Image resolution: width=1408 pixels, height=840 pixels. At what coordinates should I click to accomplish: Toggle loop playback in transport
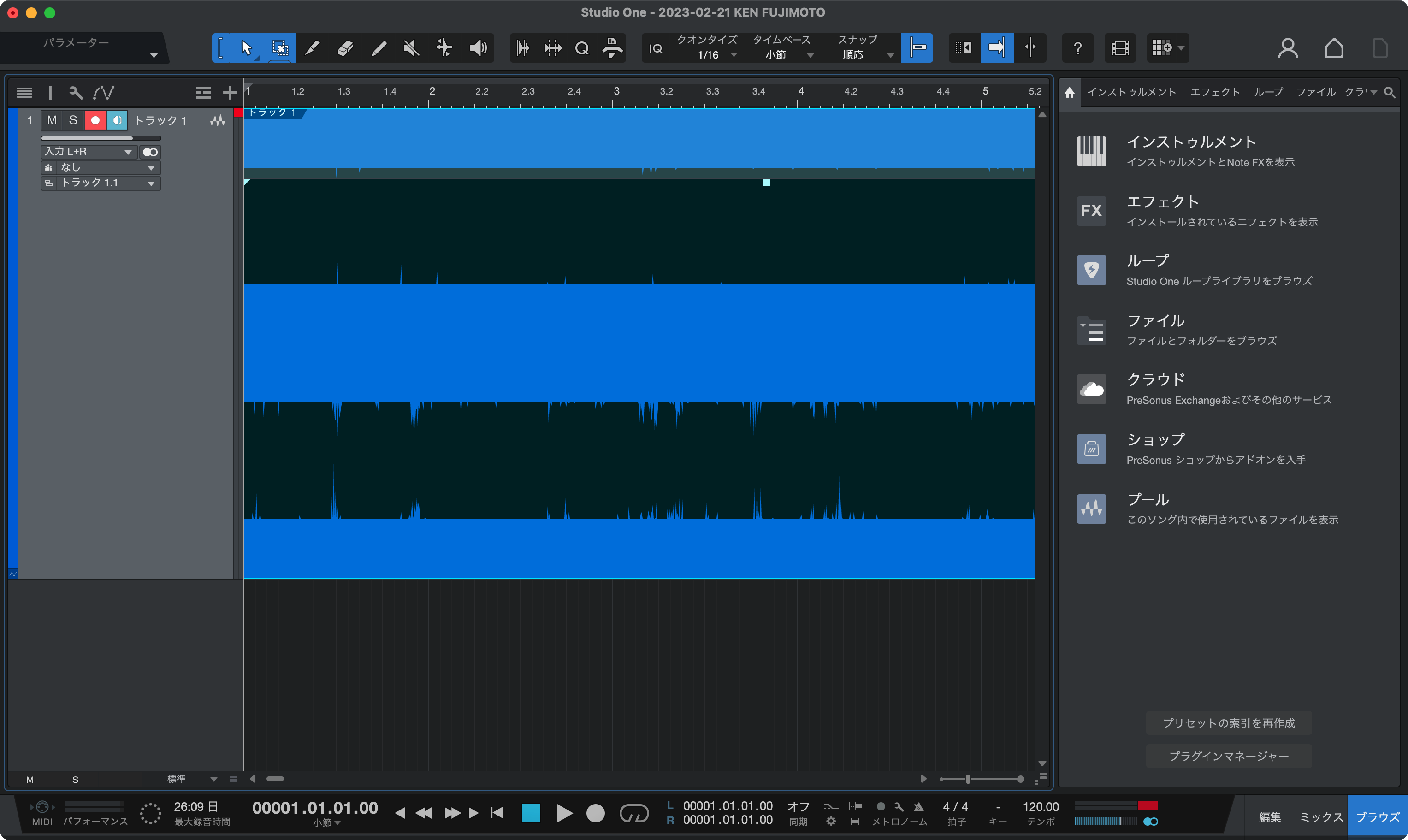tap(634, 813)
